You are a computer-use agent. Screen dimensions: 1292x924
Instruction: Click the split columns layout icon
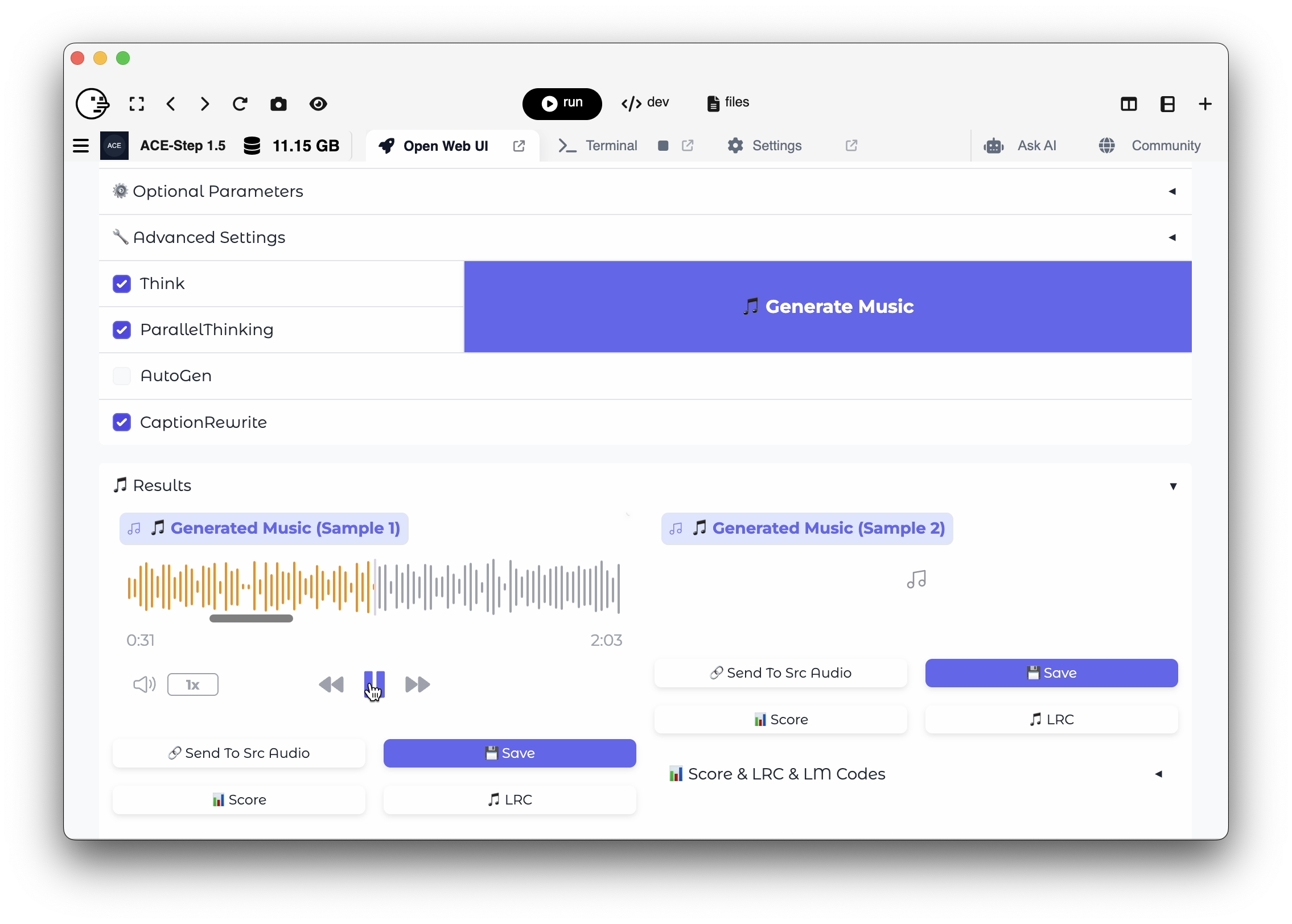(1129, 104)
